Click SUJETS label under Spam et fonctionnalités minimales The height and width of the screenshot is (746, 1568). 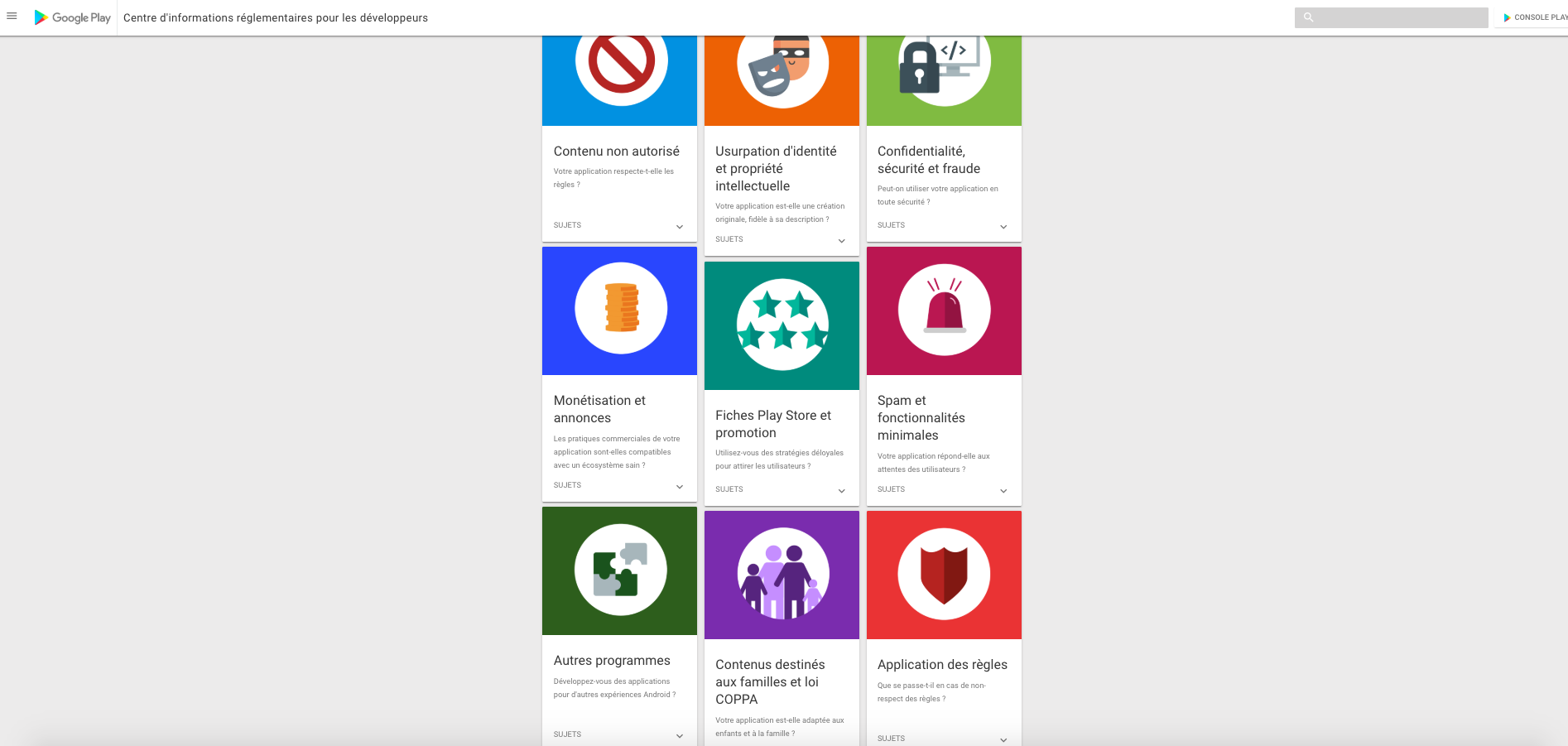891,489
